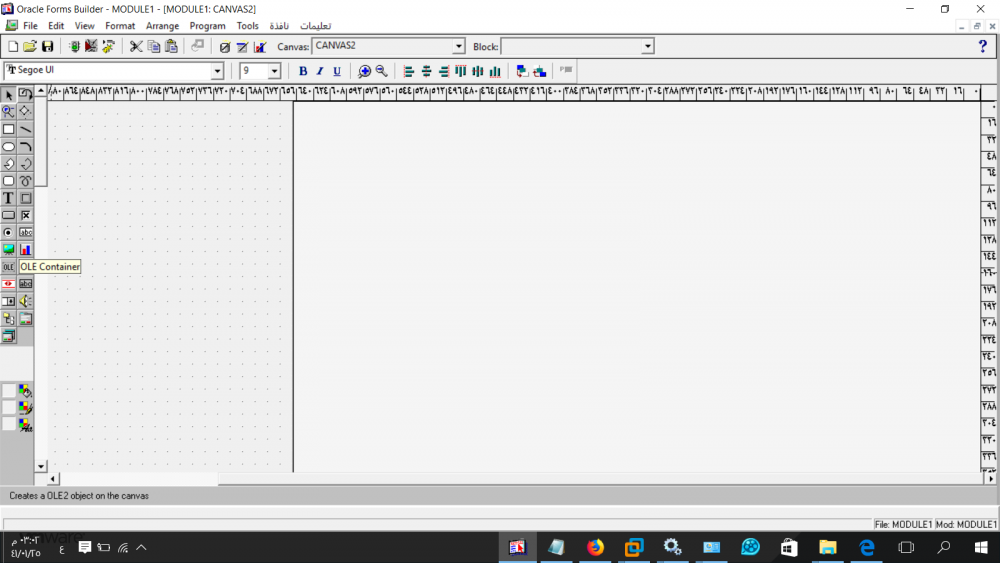Click the Run Form traffic light icon
Image resolution: width=1000 pixels, height=563 pixels.
75,46
